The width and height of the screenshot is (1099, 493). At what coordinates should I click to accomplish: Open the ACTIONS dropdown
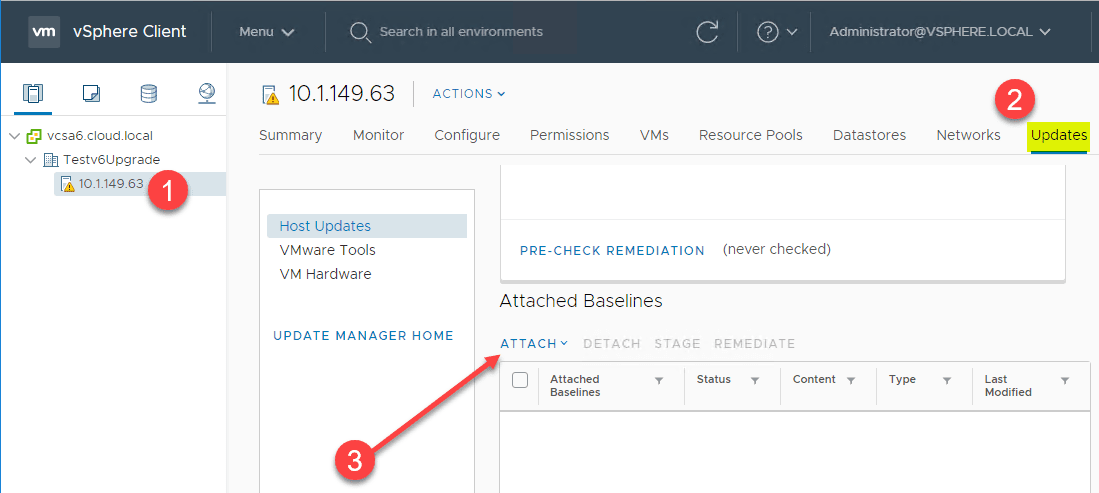(x=469, y=93)
